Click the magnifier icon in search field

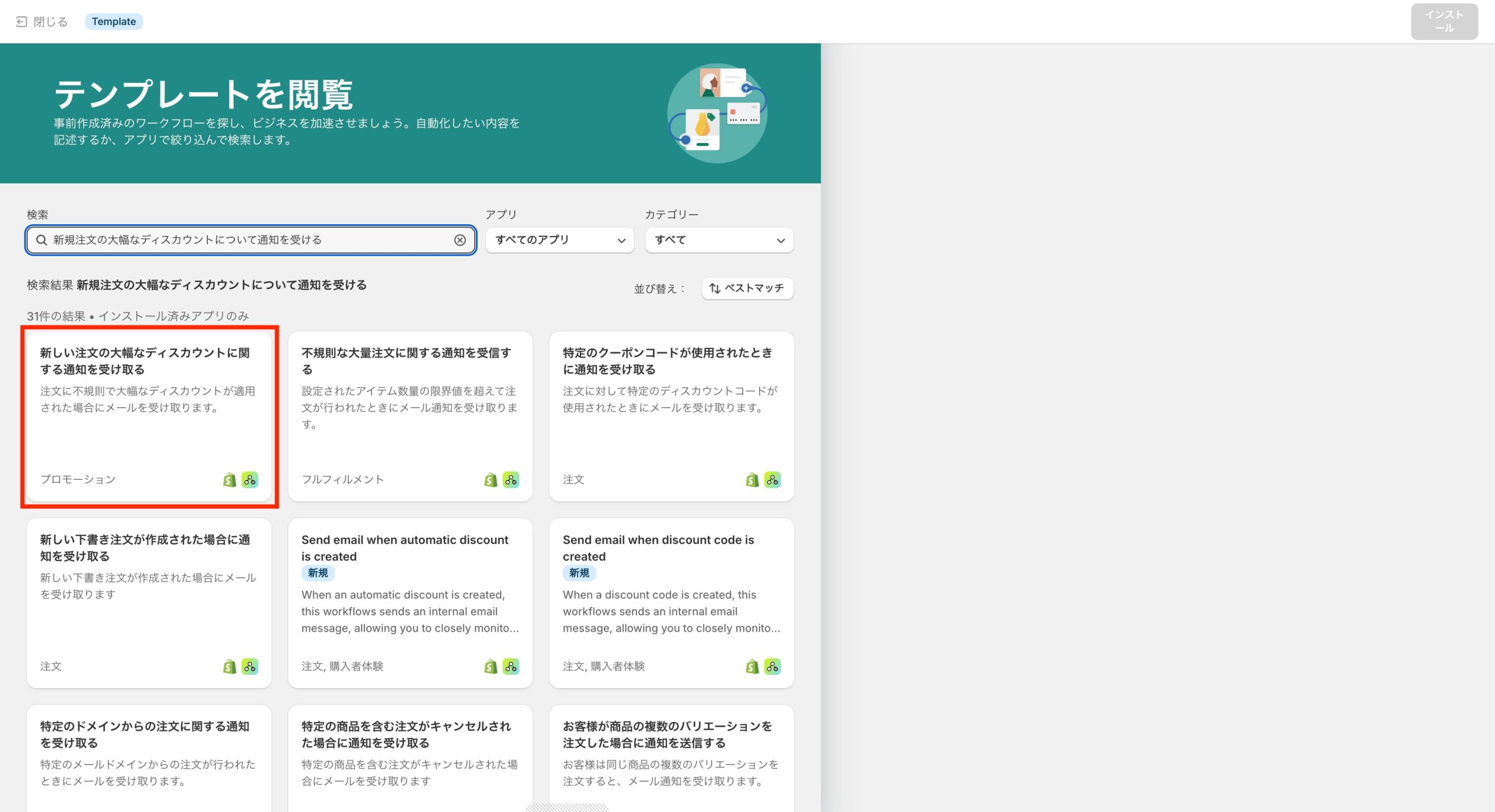41,240
